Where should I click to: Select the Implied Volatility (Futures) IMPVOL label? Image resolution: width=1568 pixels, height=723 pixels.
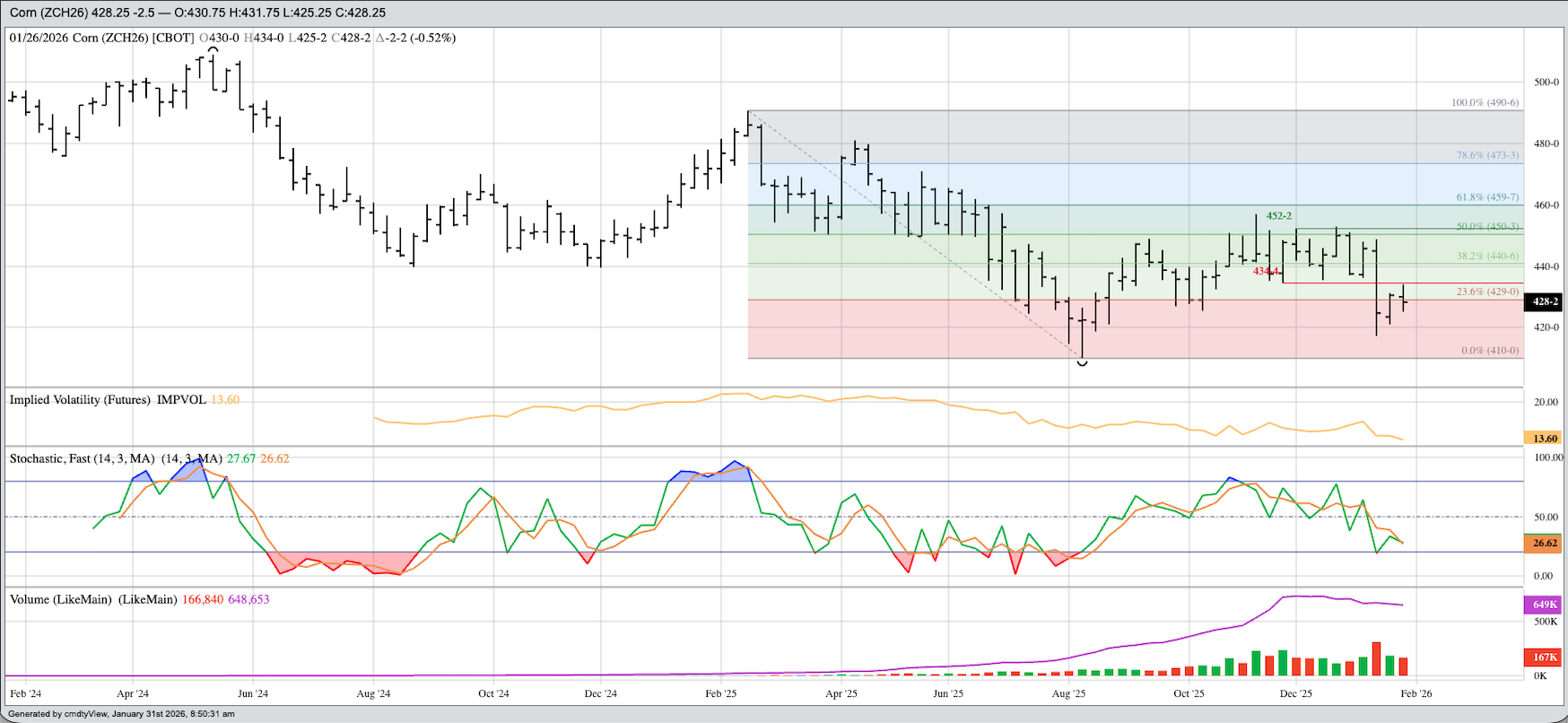tap(108, 400)
